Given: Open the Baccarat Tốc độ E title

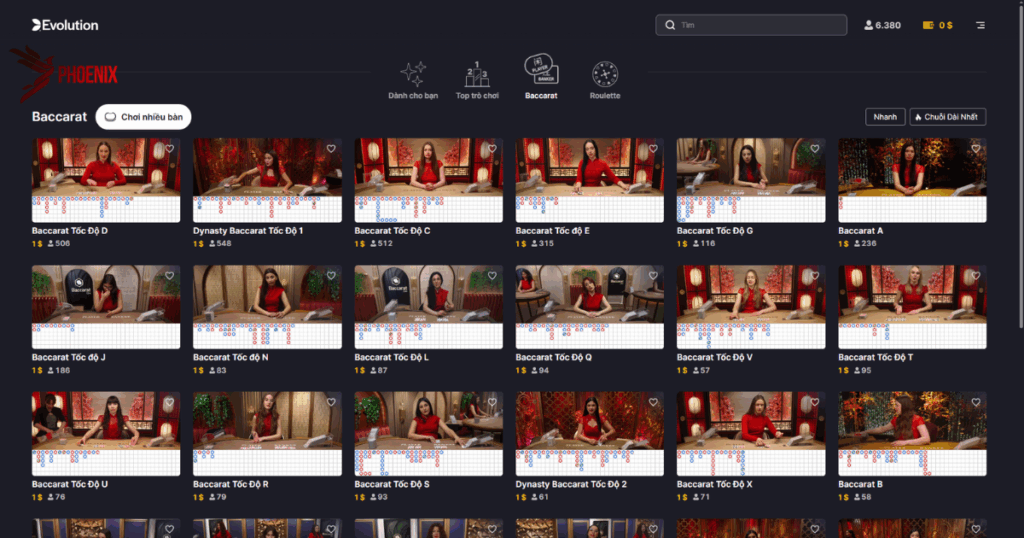Looking at the screenshot, I should coord(552,230).
